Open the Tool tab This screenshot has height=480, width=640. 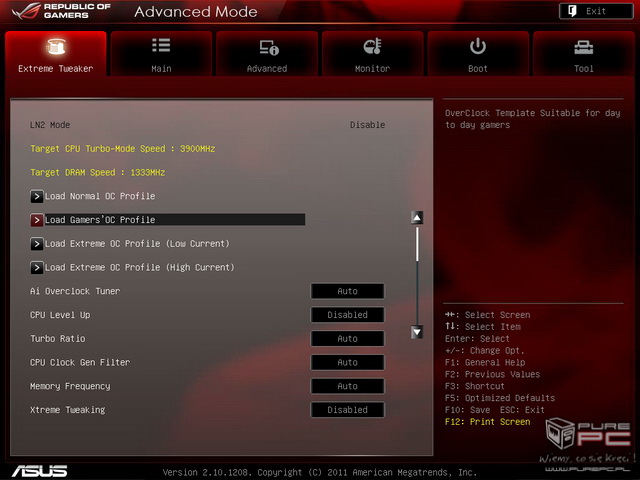584,54
